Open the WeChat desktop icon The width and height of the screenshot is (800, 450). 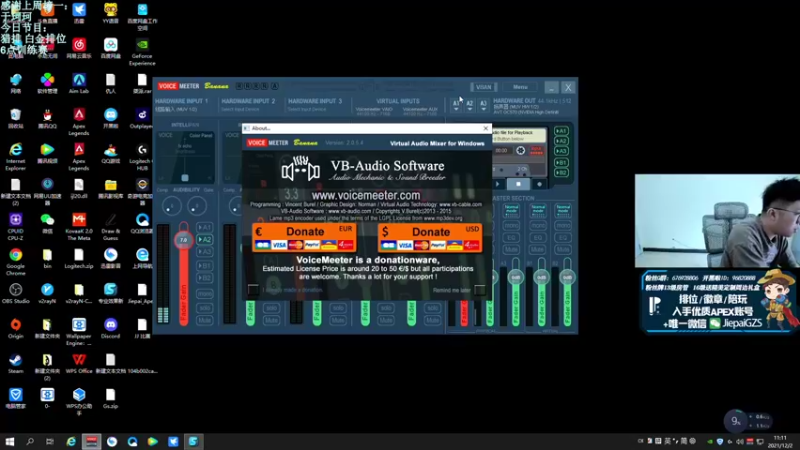click(x=47, y=223)
